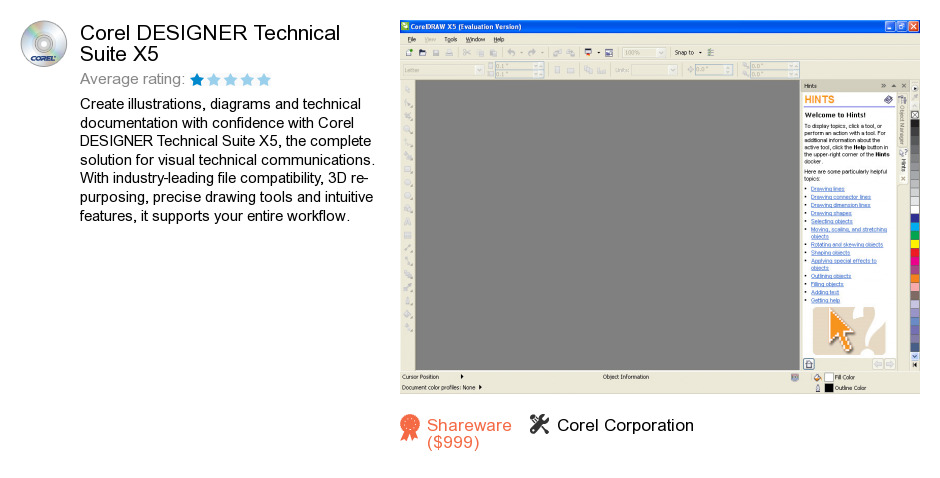Click the white Fill Color swatch
This screenshot has width=940, height=478.
[x=828, y=377]
